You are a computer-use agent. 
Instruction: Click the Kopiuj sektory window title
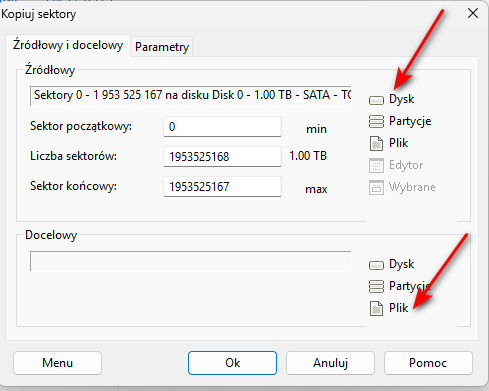[39, 14]
